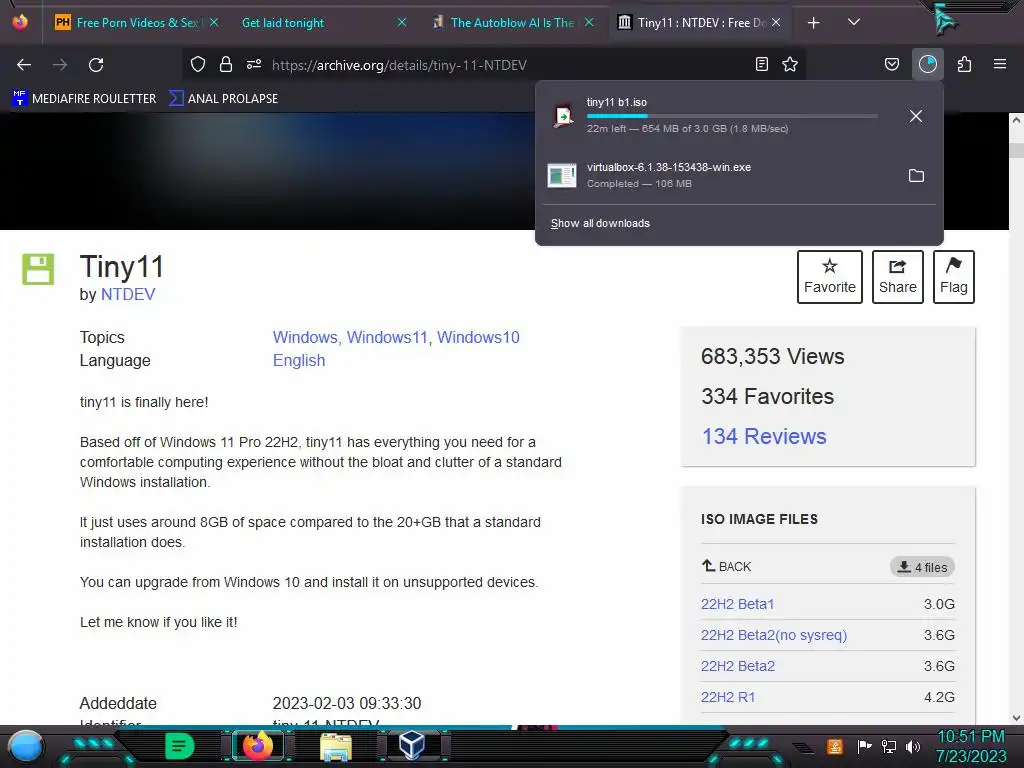Click the Firefox logo left of the tabs
The width and height of the screenshot is (1024, 768).
click(x=20, y=22)
